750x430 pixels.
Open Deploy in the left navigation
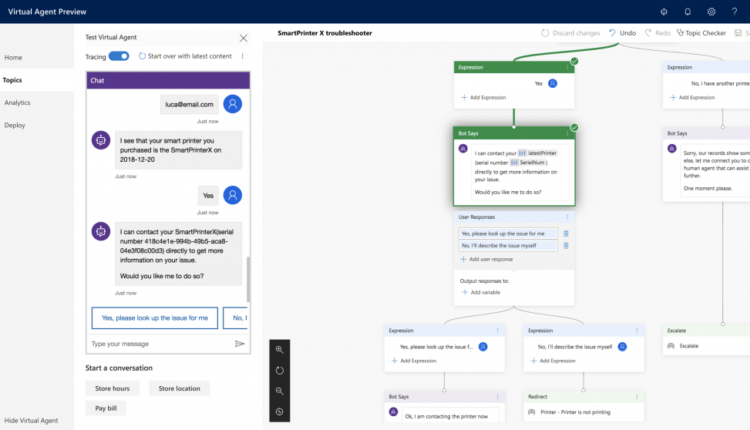[x=15, y=125]
